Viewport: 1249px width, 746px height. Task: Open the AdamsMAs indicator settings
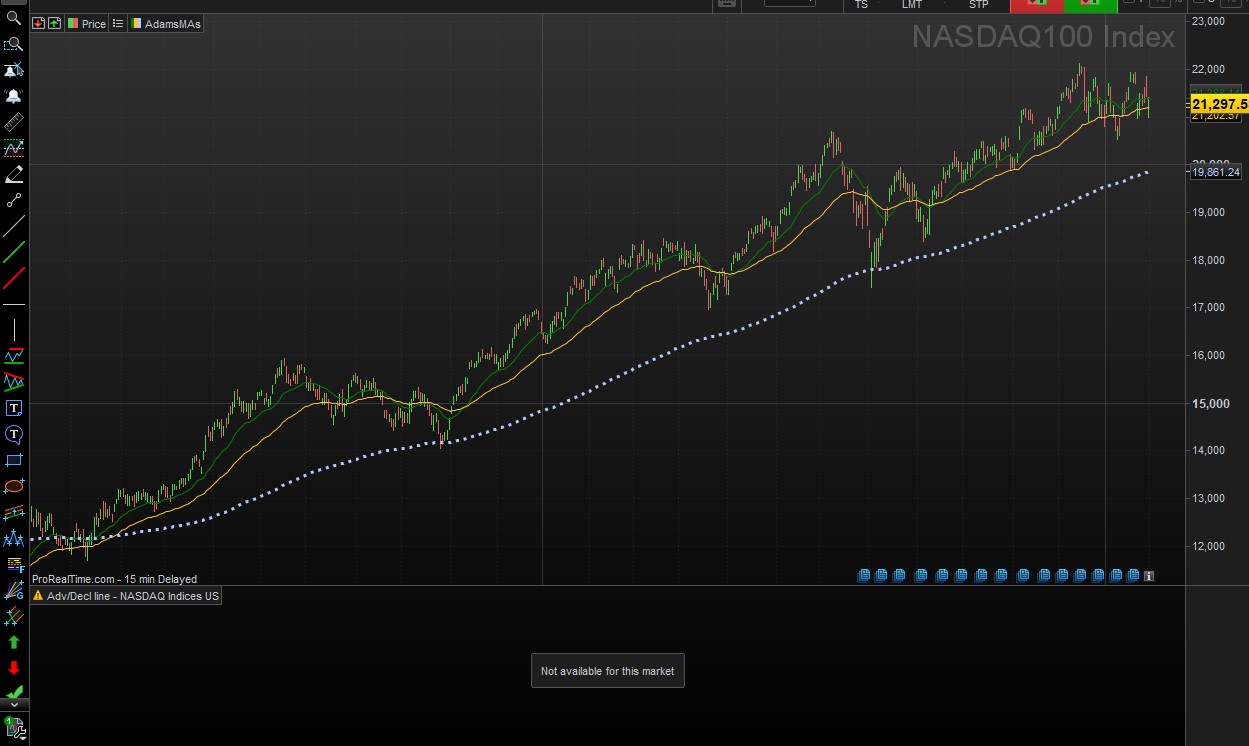(x=166, y=23)
